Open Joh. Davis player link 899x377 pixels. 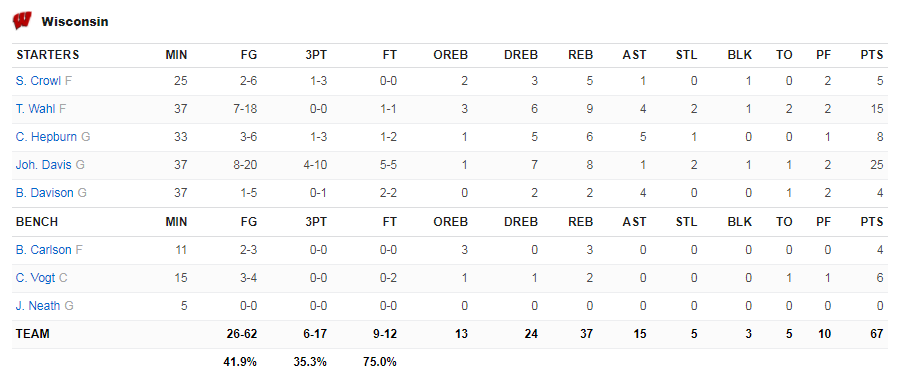coord(44,165)
